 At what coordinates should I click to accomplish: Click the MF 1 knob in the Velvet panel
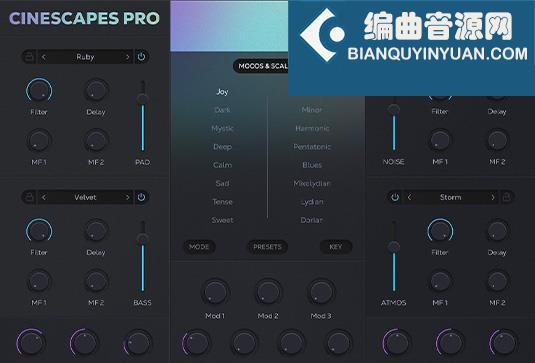click(39, 281)
